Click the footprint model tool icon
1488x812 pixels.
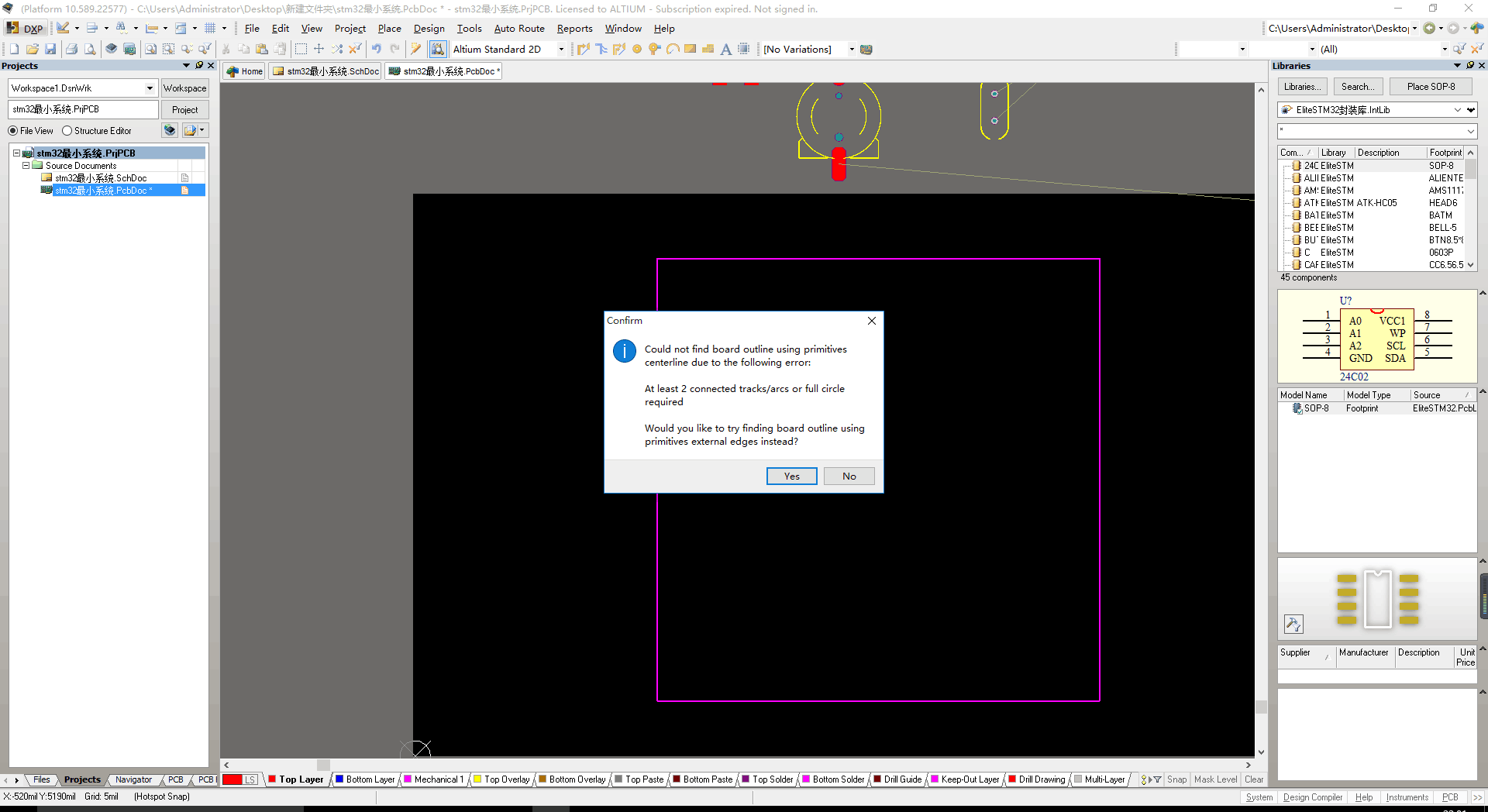point(1293,624)
